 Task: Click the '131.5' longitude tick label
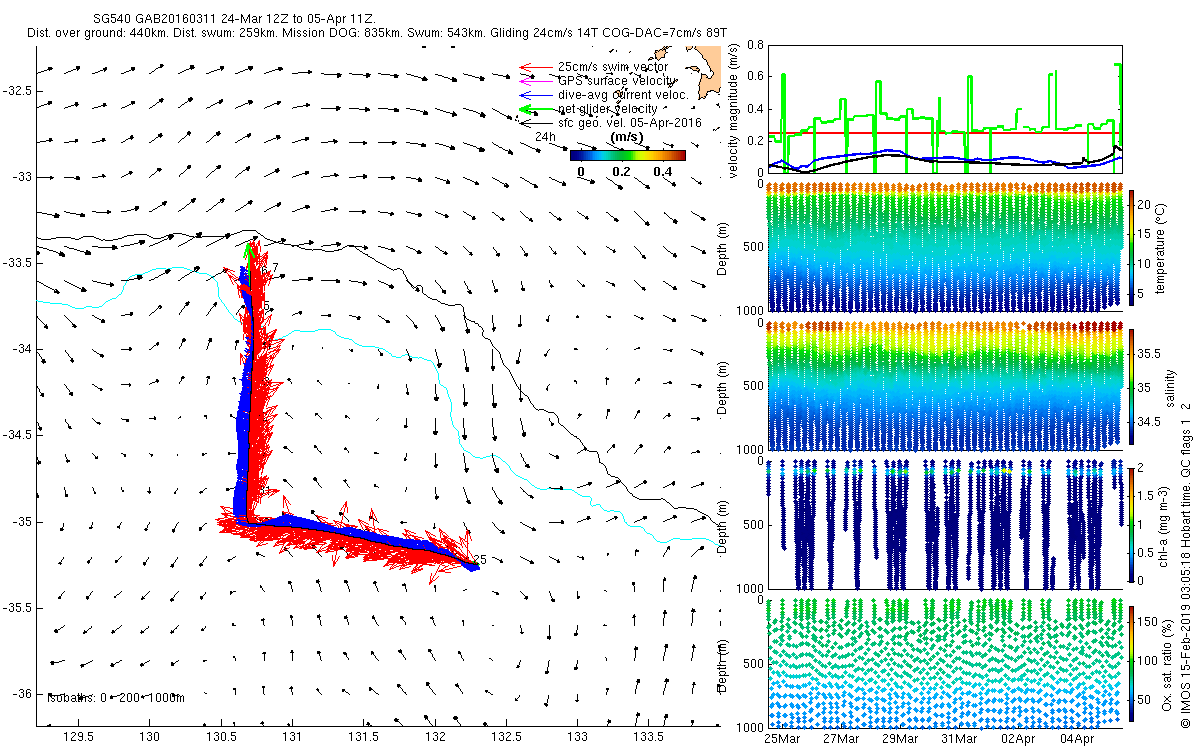[363, 738]
